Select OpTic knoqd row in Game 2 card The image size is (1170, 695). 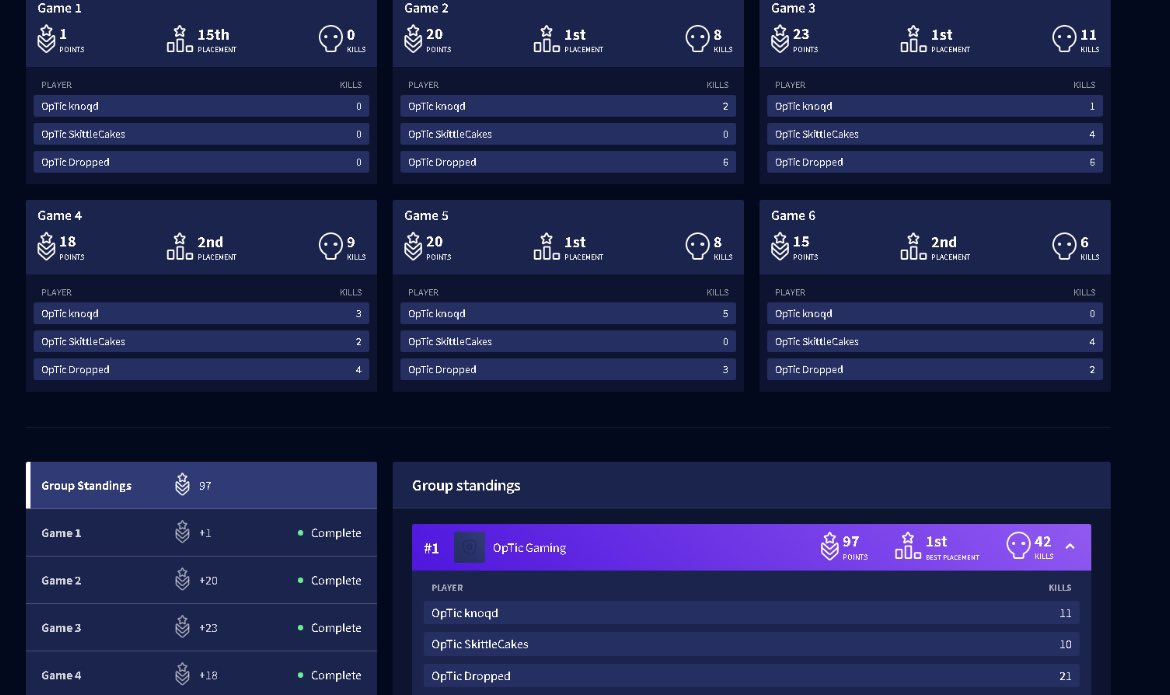point(568,106)
